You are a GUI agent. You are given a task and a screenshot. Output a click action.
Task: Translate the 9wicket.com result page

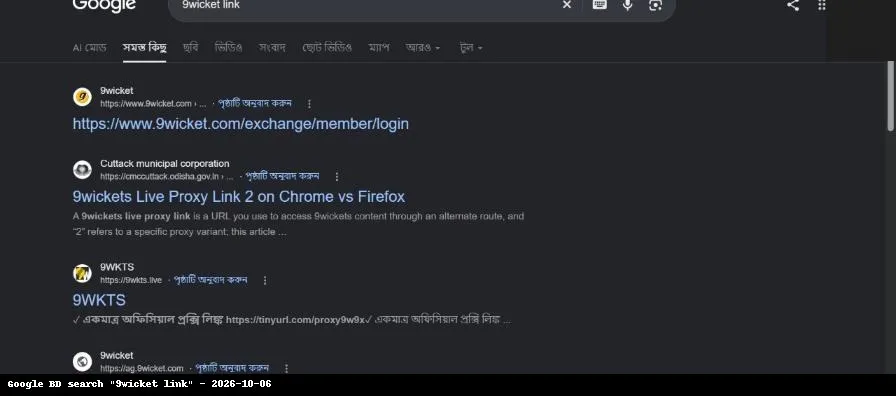tap(255, 103)
